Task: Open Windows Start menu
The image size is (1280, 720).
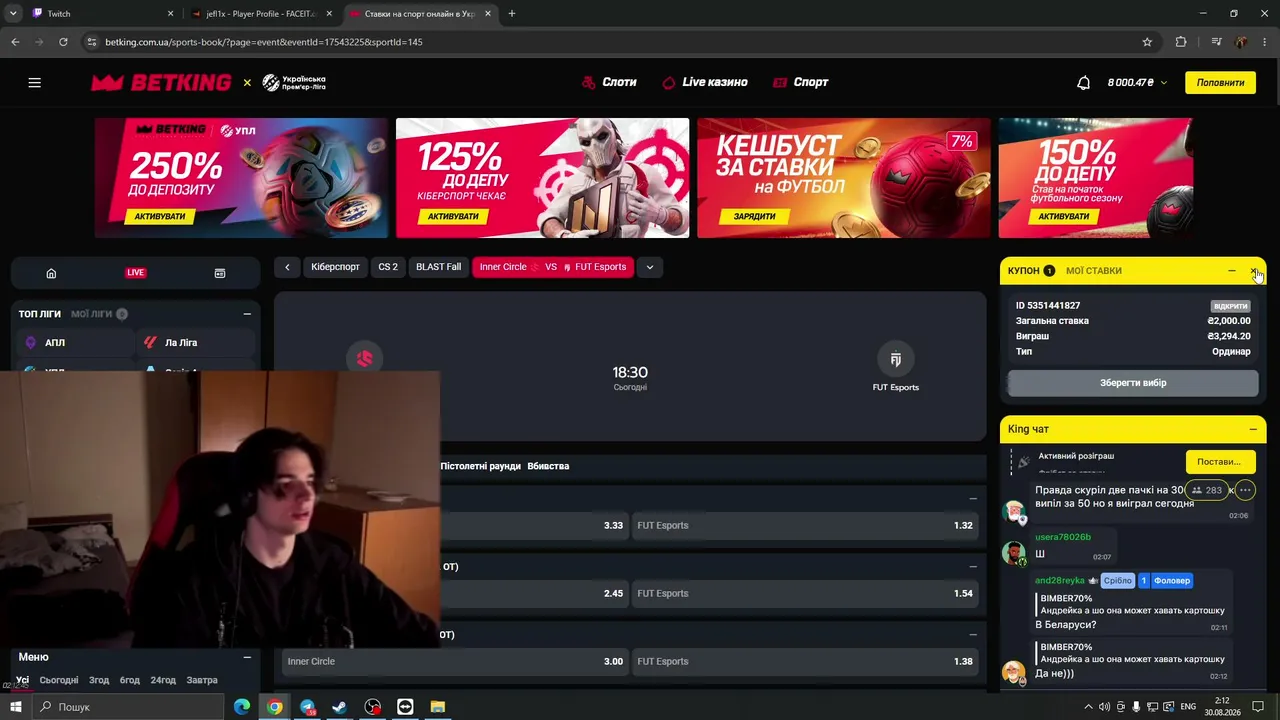Action: pyautogui.click(x=16, y=707)
